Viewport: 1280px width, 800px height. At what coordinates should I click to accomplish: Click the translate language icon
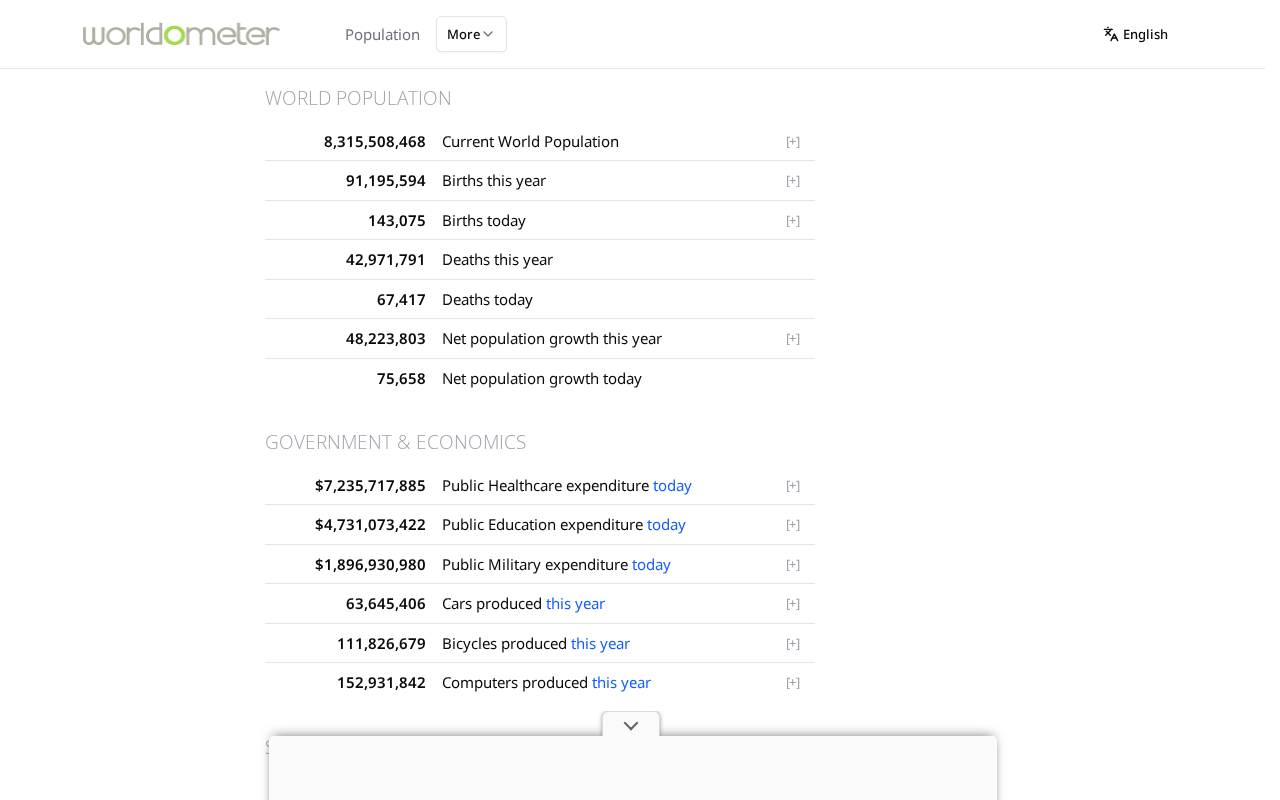tap(1111, 34)
